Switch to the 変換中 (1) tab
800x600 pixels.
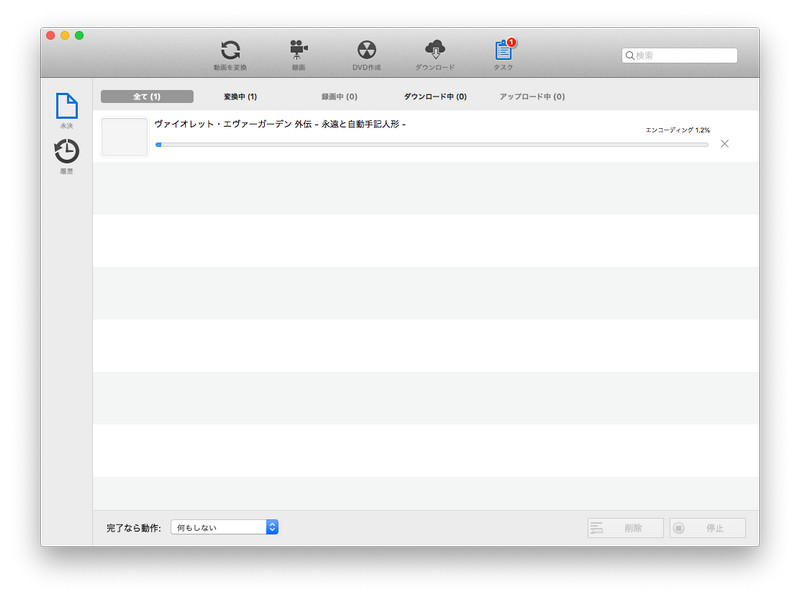click(x=240, y=96)
